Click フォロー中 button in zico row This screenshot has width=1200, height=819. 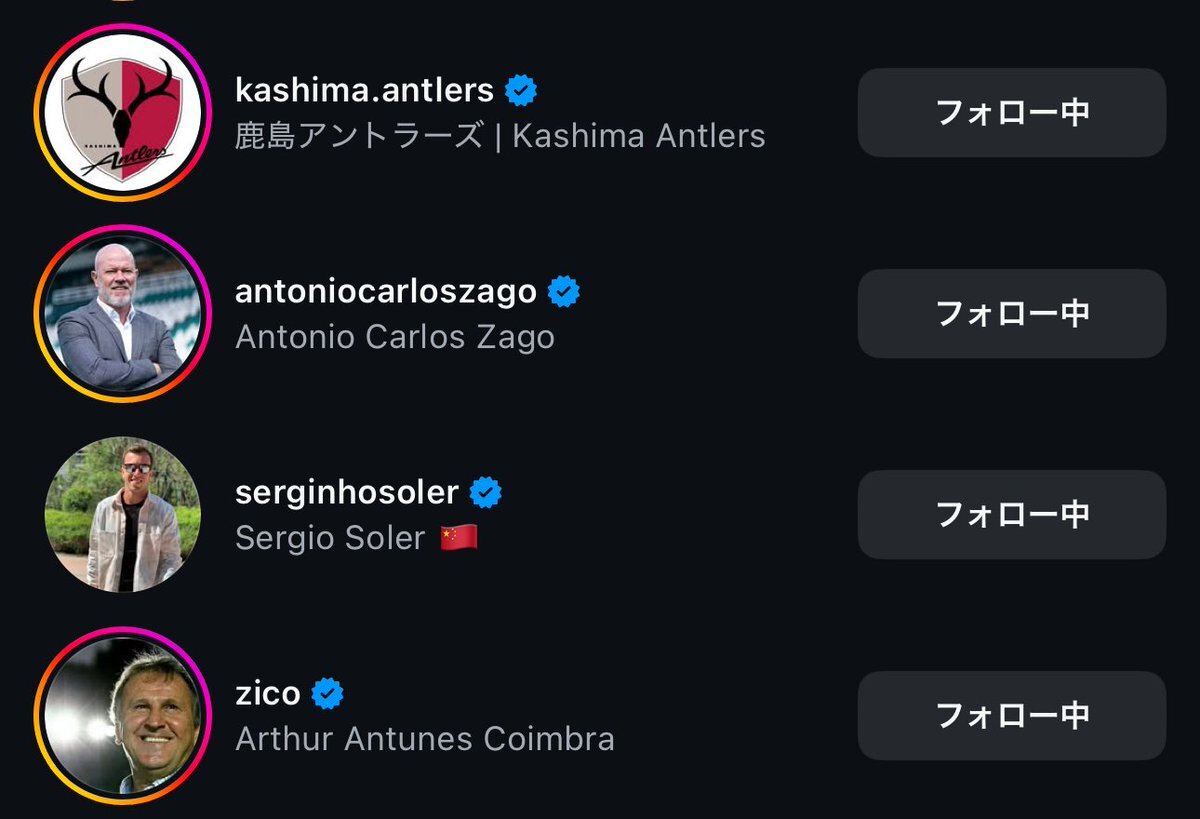point(1012,715)
